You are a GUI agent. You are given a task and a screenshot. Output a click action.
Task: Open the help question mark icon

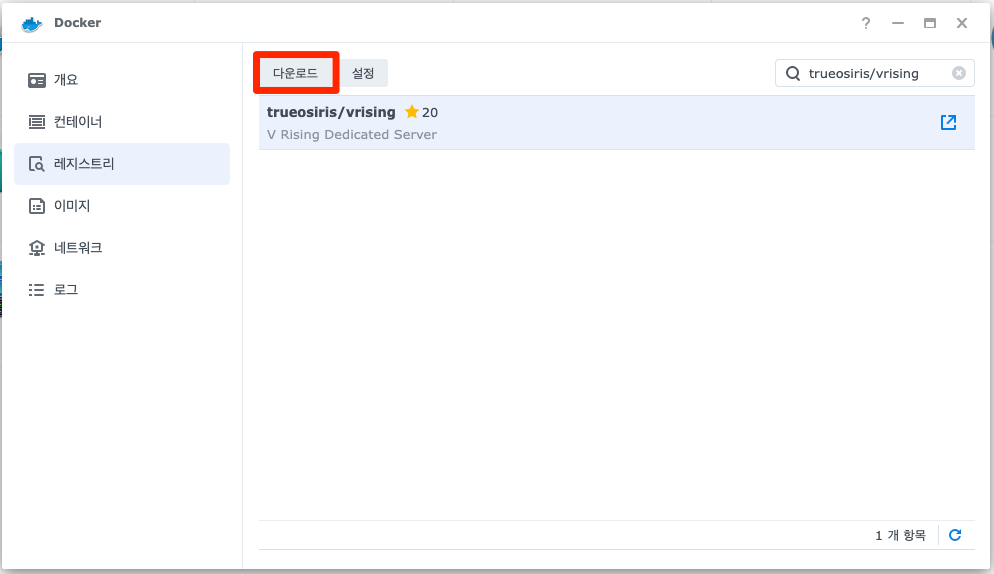tap(865, 23)
